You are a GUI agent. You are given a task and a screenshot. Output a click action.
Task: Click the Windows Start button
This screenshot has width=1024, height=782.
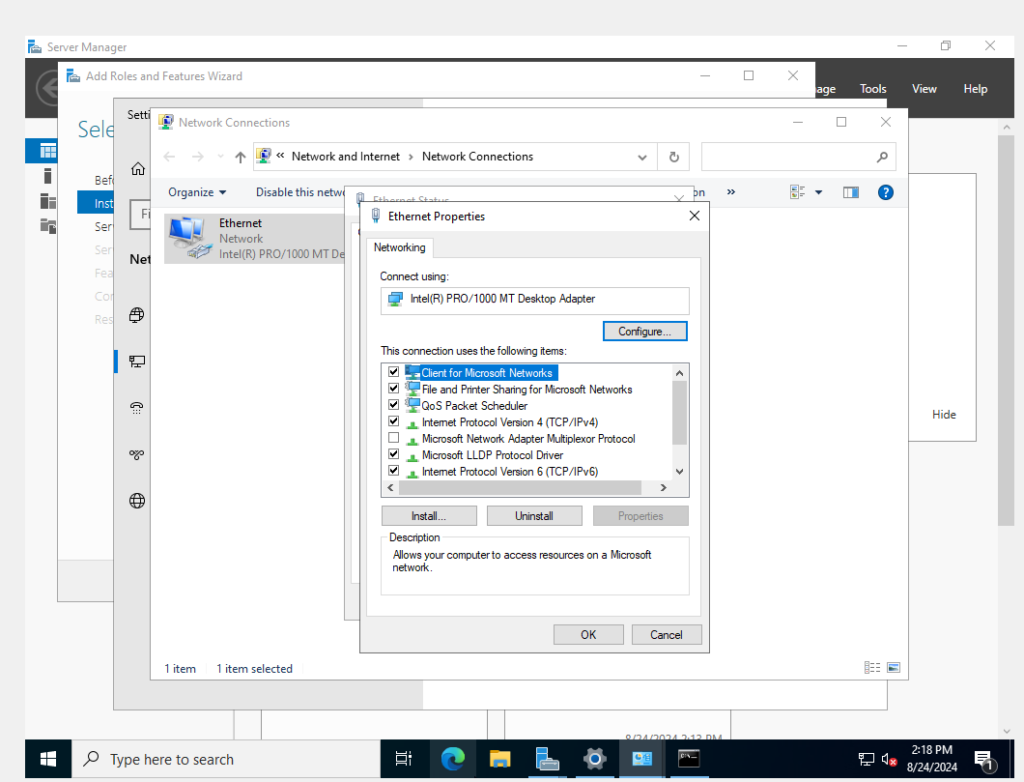tap(48, 759)
